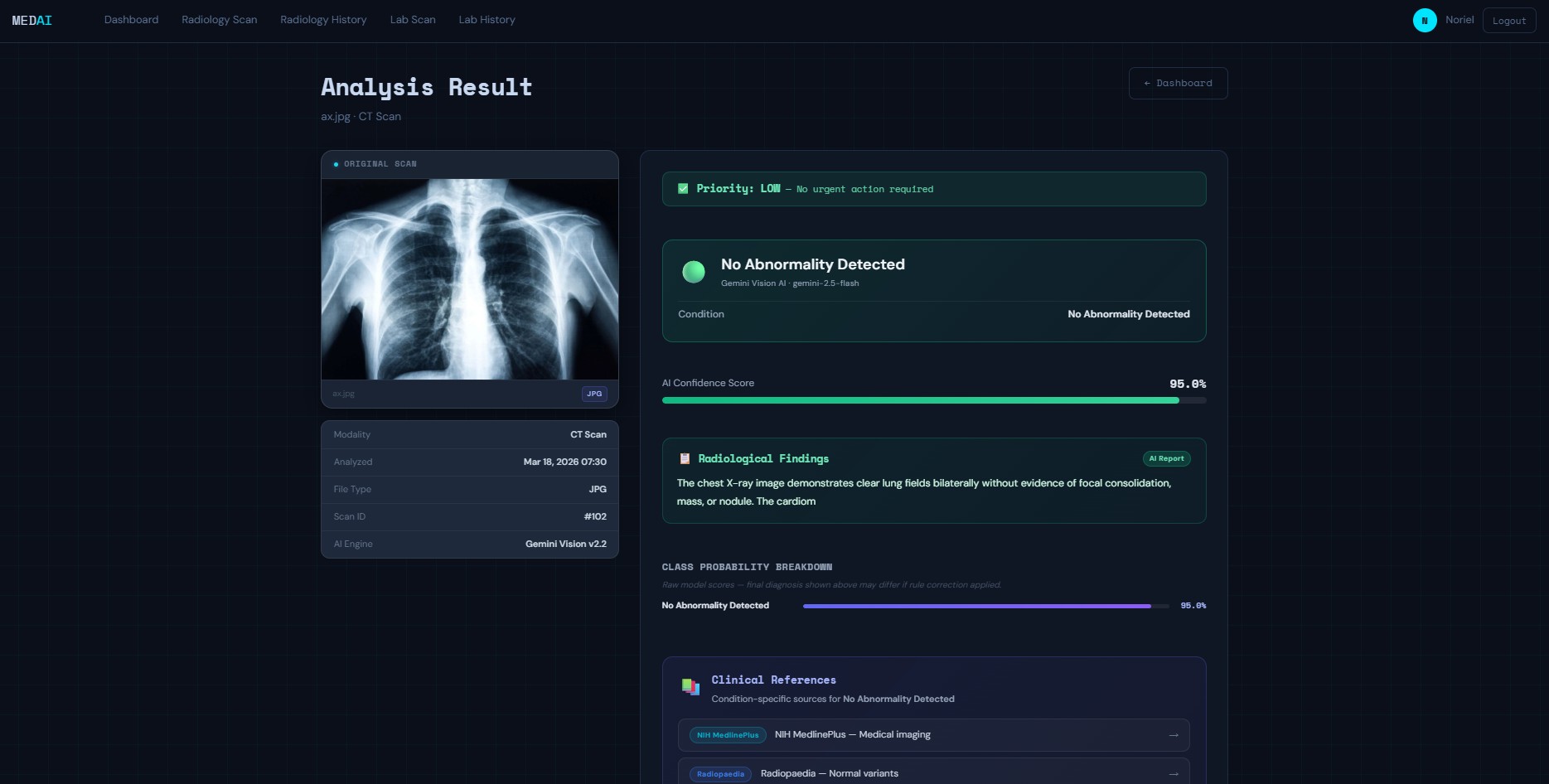Click the Logout button
Image resolution: width=1549 pixels, height=784 pixels.
click(x=1509, y=21)
